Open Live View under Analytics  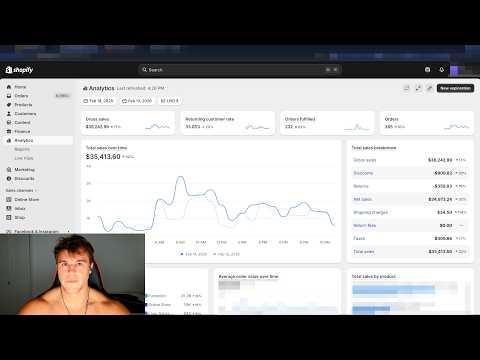pyautogui.click(x=24, y=158)
